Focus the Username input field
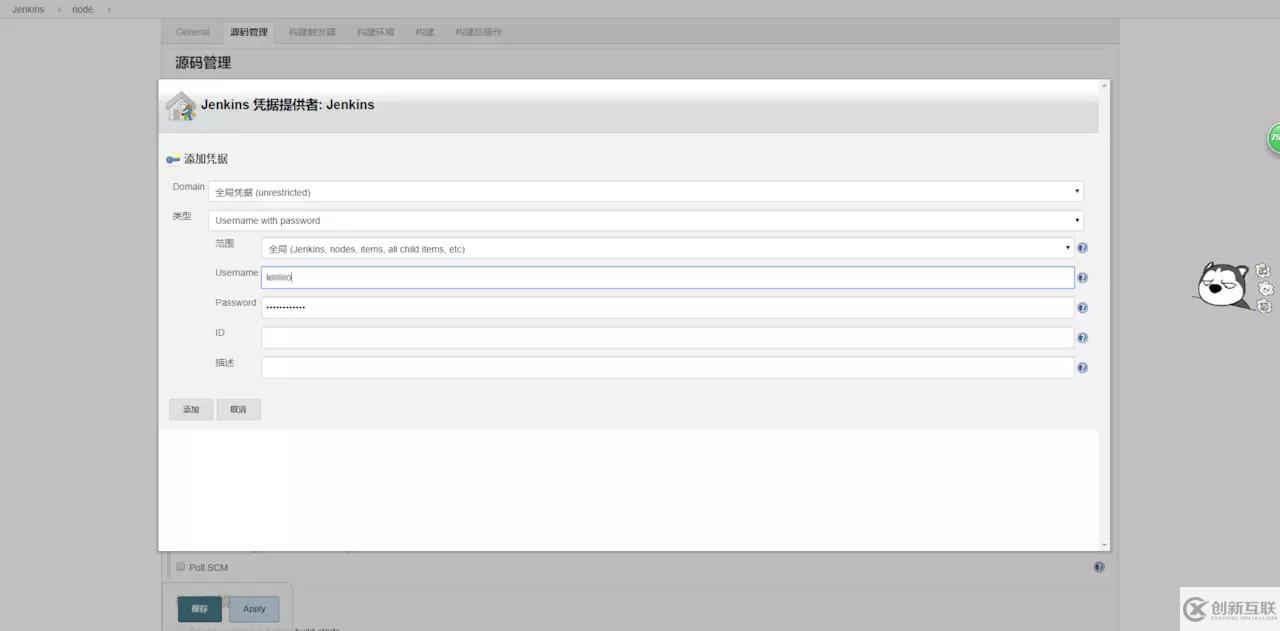1280x631 pixels. click(x=668, y=277)
